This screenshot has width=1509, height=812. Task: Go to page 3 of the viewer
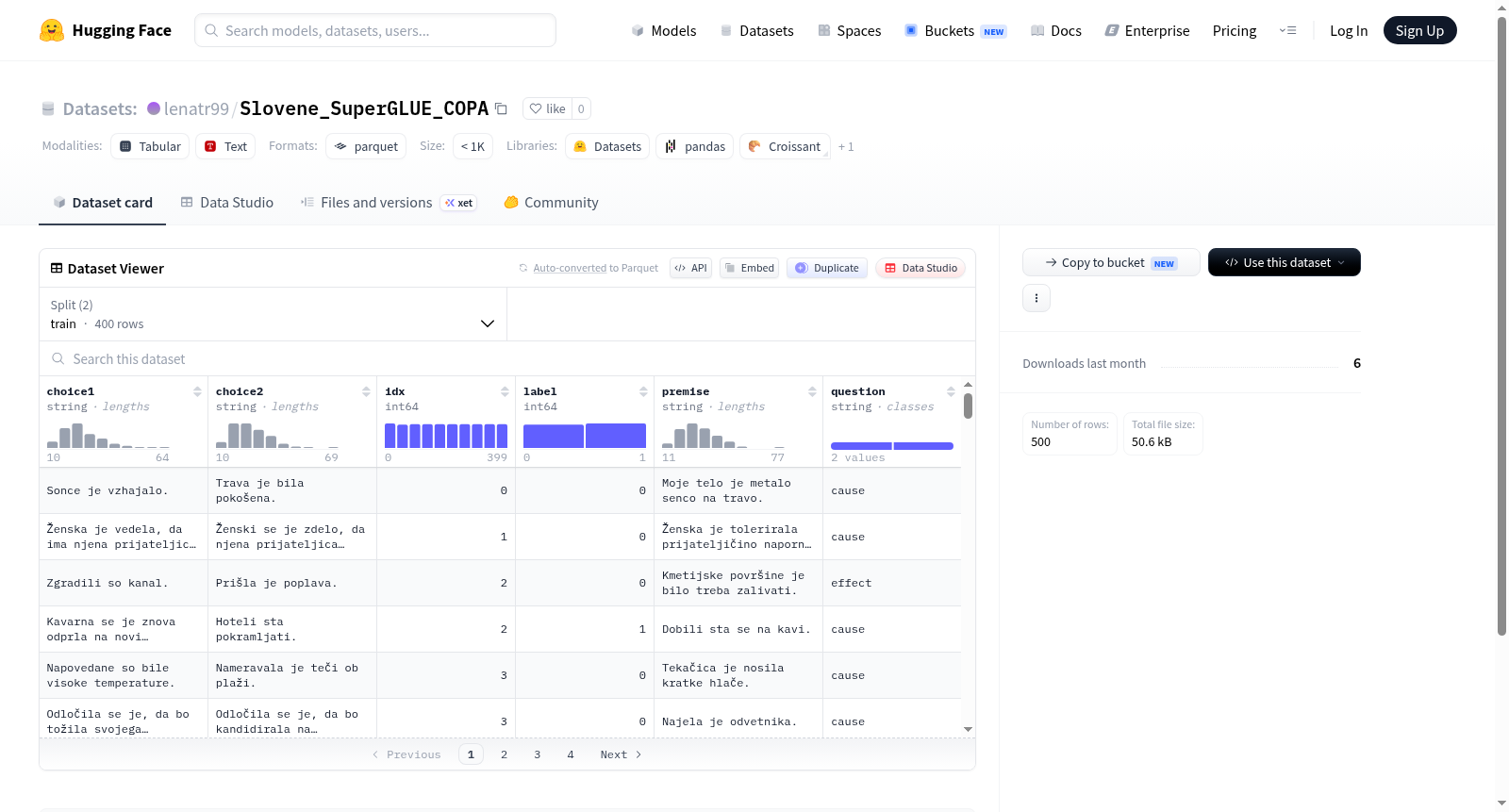(x=538, y=754)
